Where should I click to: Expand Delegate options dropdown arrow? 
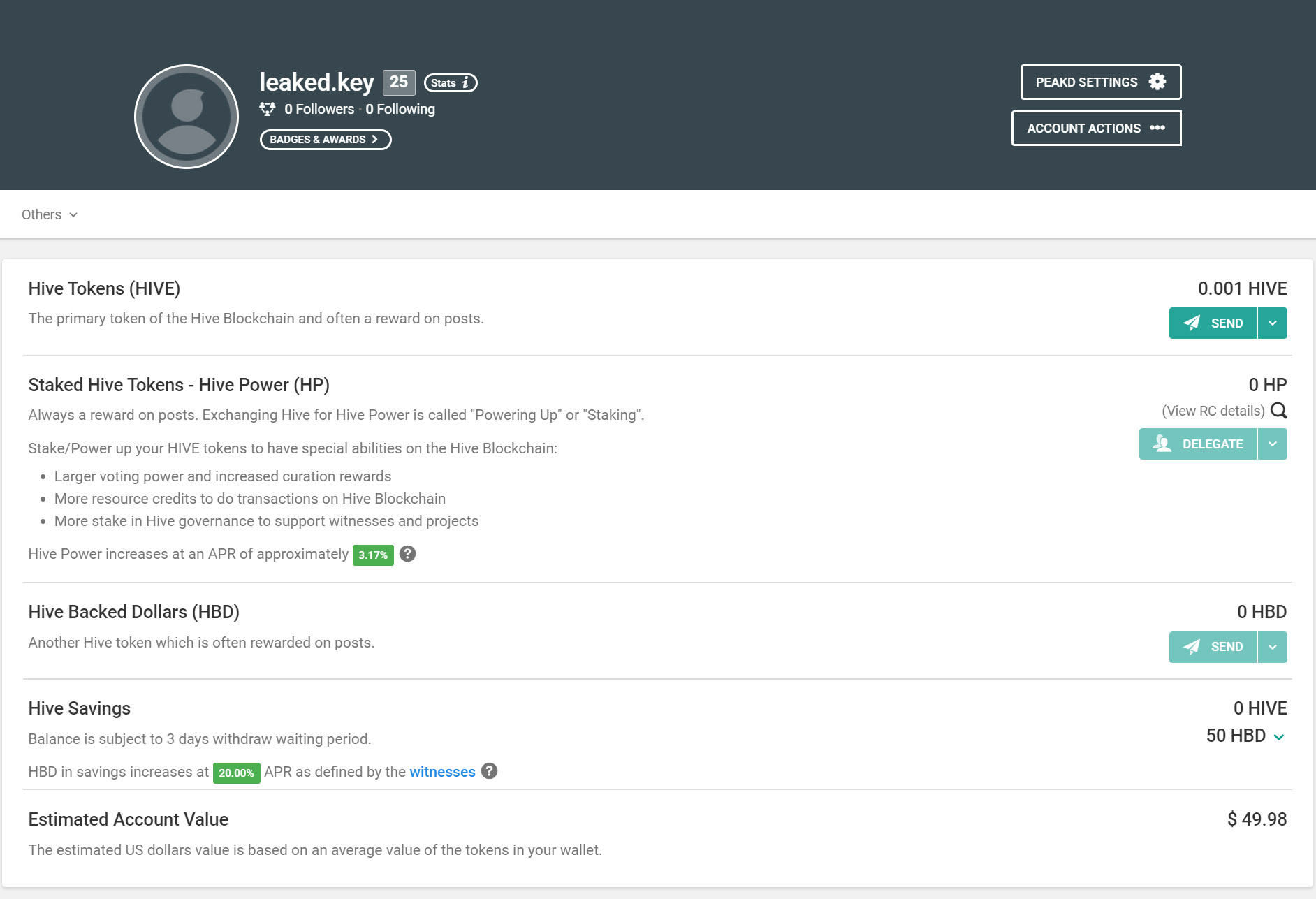[x=1273, y=444]
